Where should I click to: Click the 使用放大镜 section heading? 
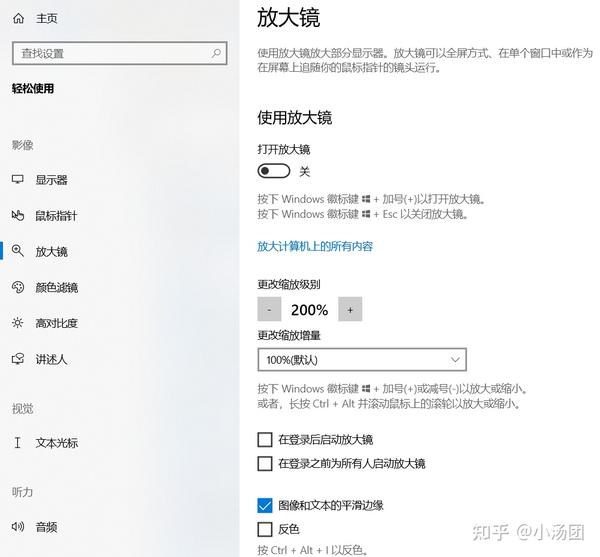(x=295, y=117)
